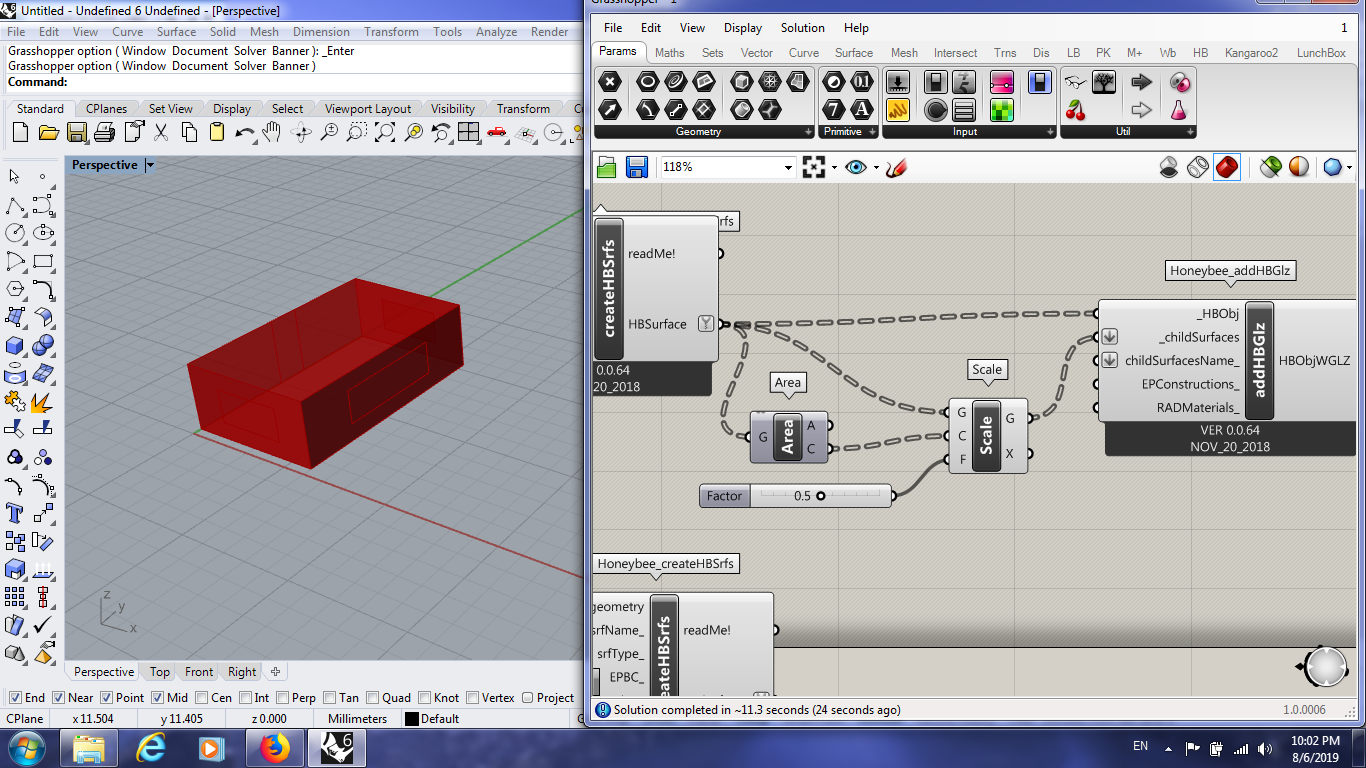Select the Explode tool in Rhino sidebar
This screenshot has height=768, width=1366.
click(x=43, y=402)
